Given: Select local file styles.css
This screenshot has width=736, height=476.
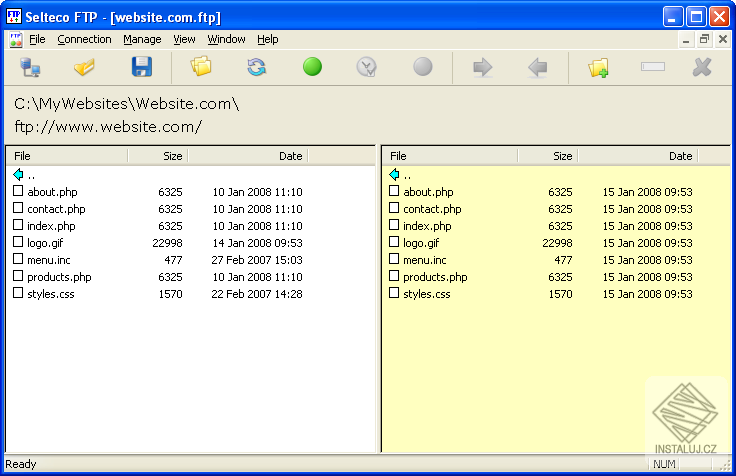Looking at the screenshot, I should [x=51, y=294].
